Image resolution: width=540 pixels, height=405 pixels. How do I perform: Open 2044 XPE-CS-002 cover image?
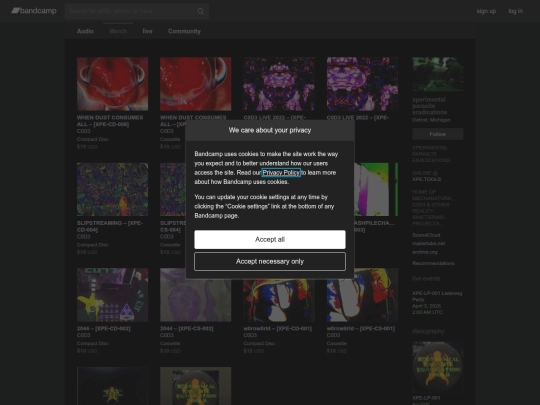[x=195, y=295]
